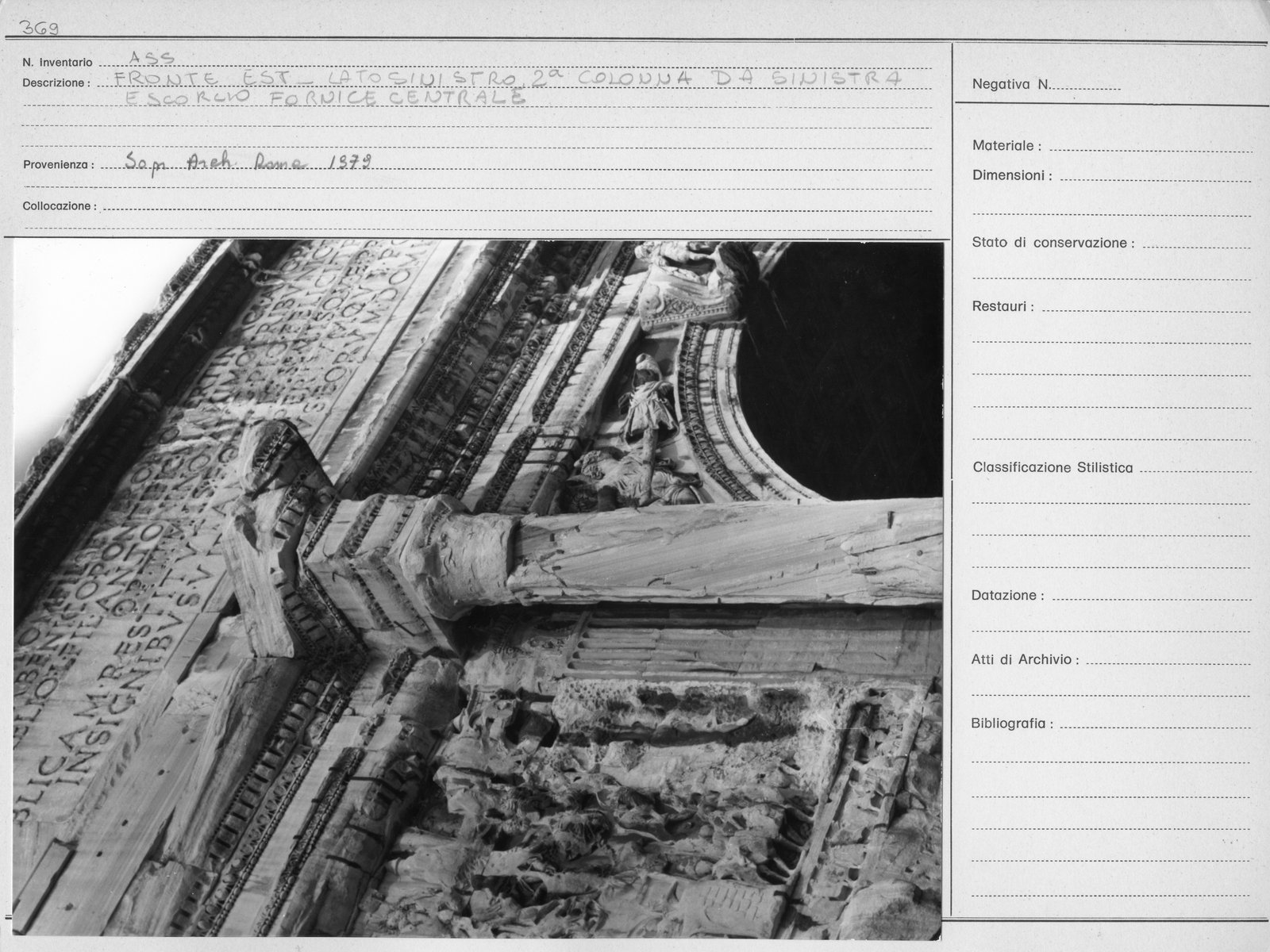Open the black-and-white arch photograph
Image resolution: width=1270 pixels, height=952 pixels.
tap(479, 588)
